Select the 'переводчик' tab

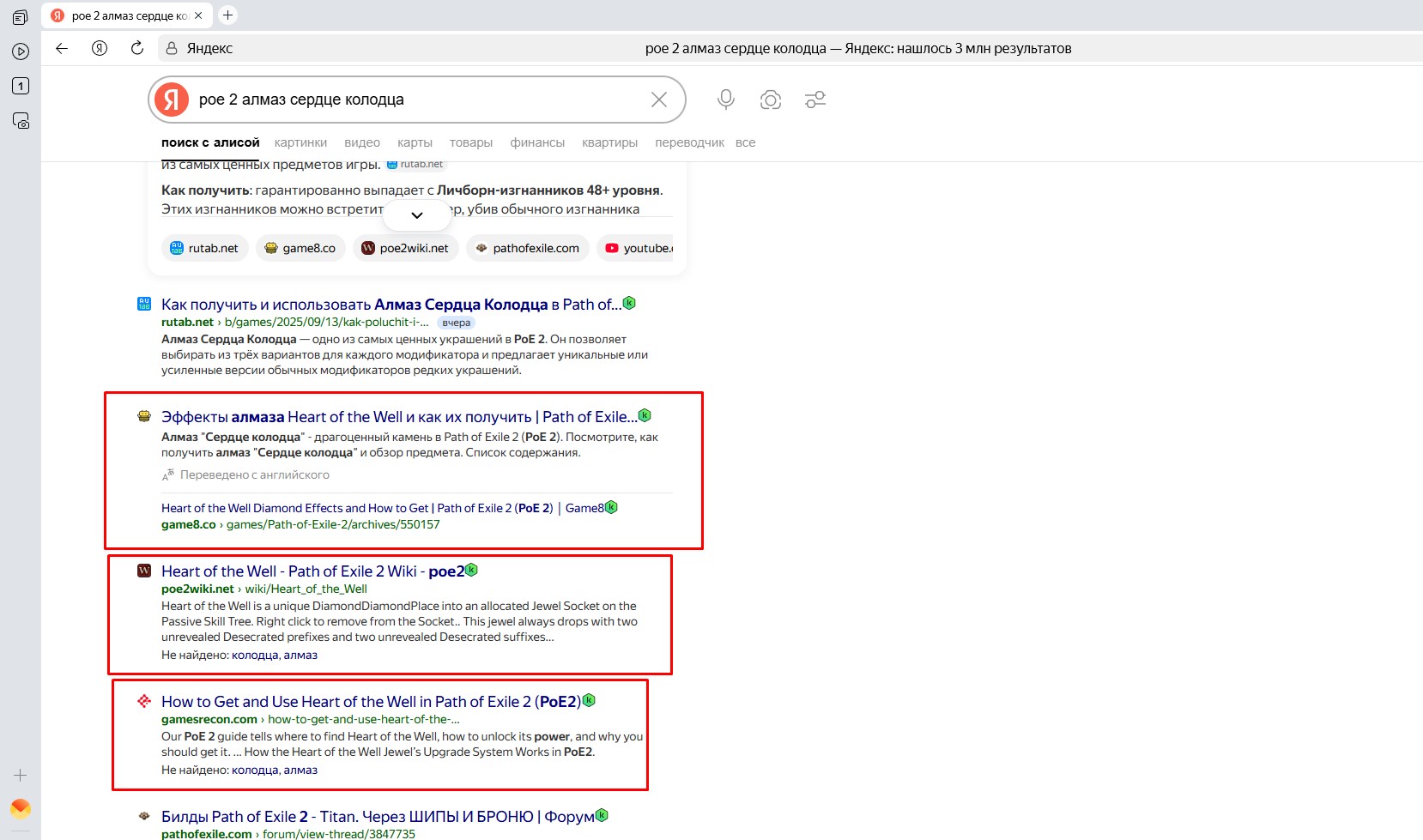tap(689, 142)
